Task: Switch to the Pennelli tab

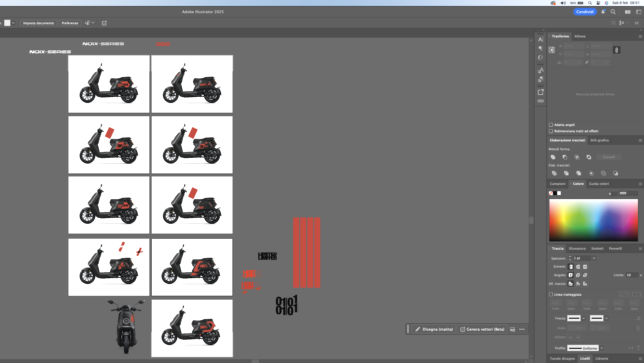Action: pos(615,249)
